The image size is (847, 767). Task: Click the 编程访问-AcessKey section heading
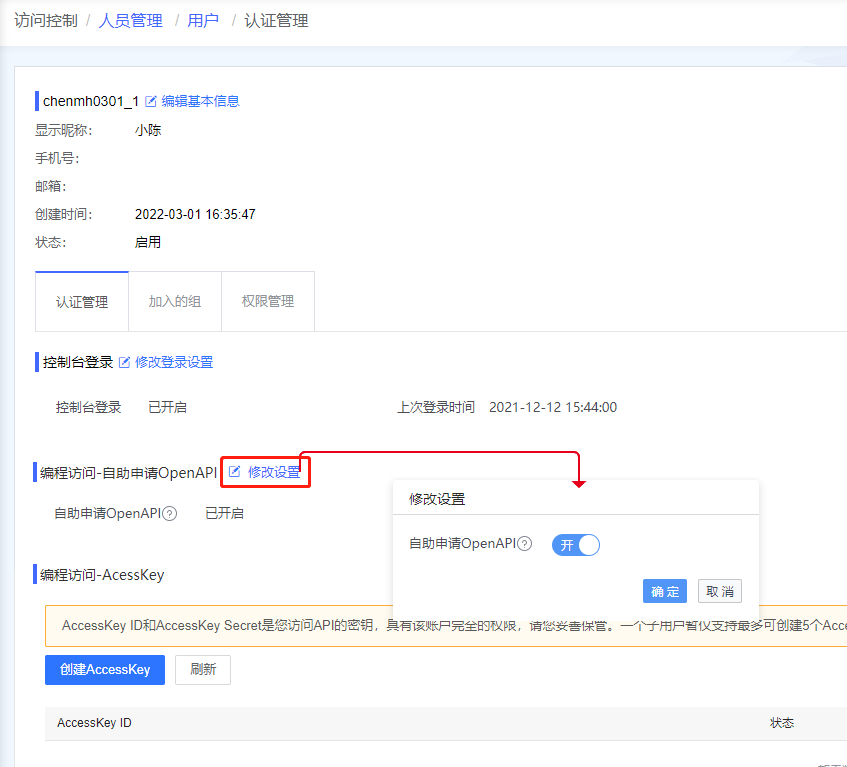coord(102,575)
